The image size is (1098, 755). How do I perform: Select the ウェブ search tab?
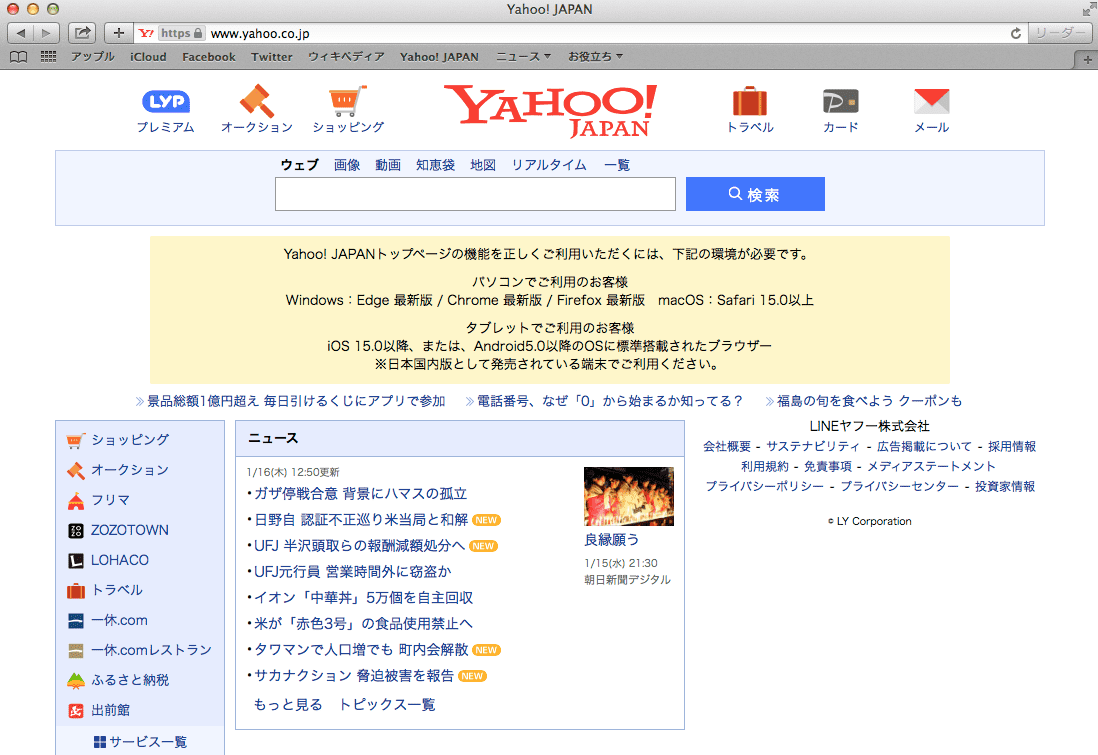[x=299, y=165]
